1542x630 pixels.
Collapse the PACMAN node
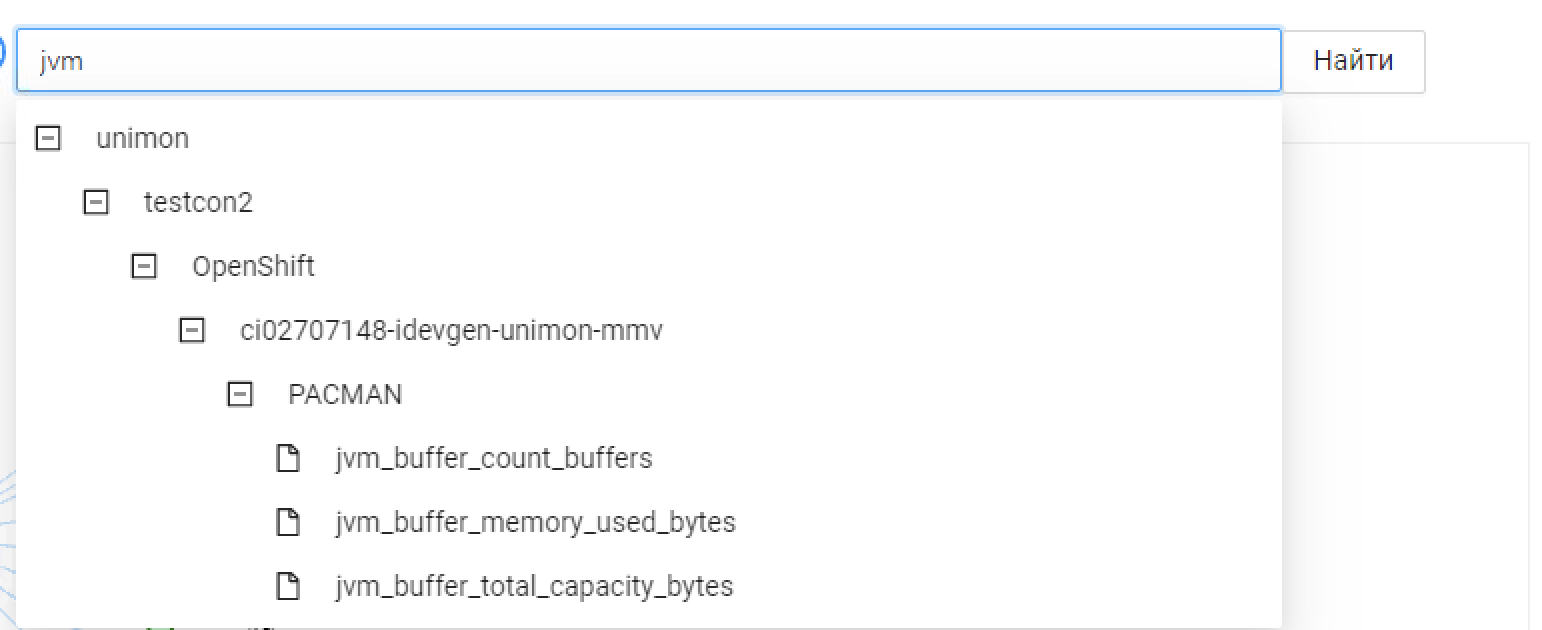click(x=240, y=394)
